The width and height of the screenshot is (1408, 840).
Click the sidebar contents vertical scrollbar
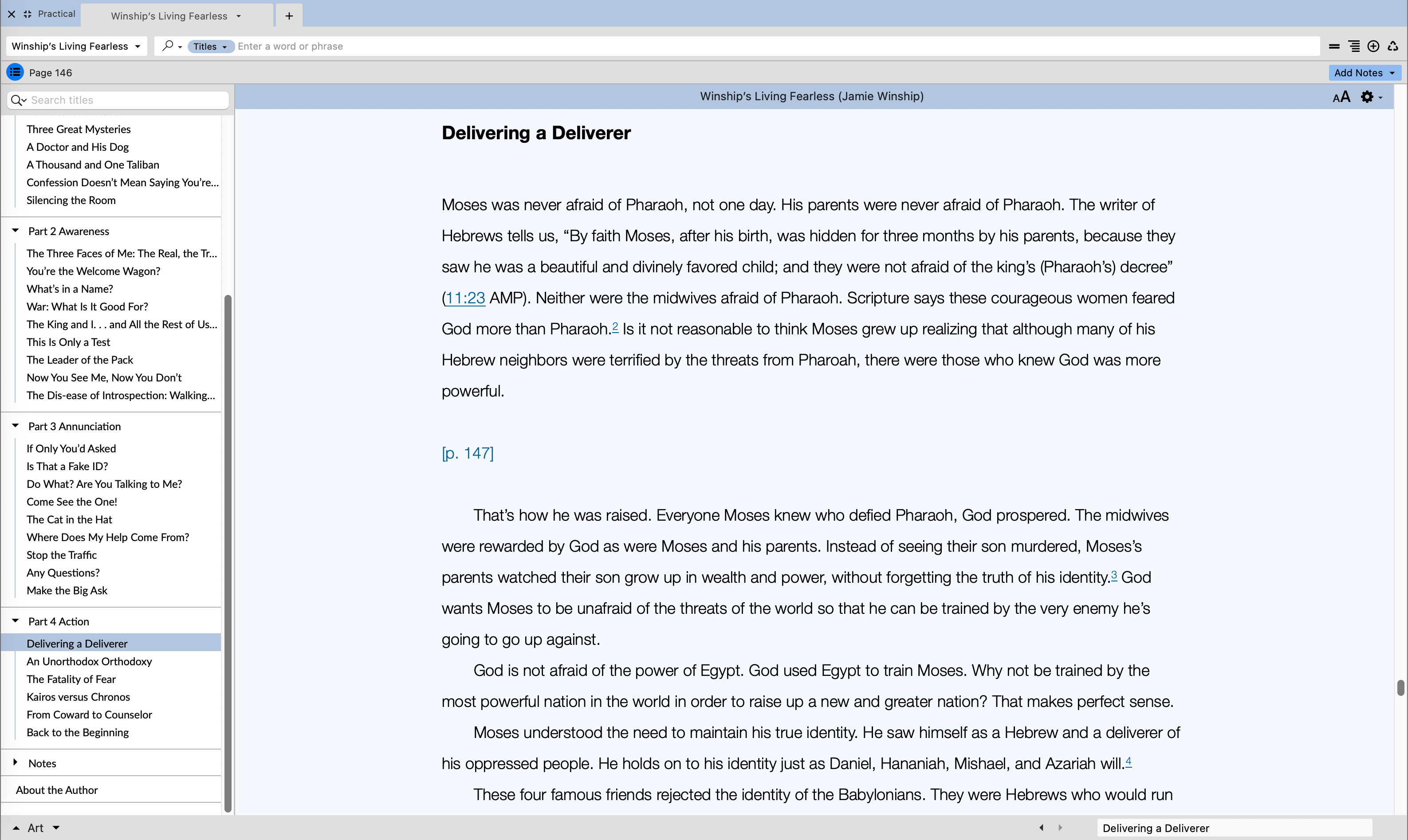[x=228, y=553]
